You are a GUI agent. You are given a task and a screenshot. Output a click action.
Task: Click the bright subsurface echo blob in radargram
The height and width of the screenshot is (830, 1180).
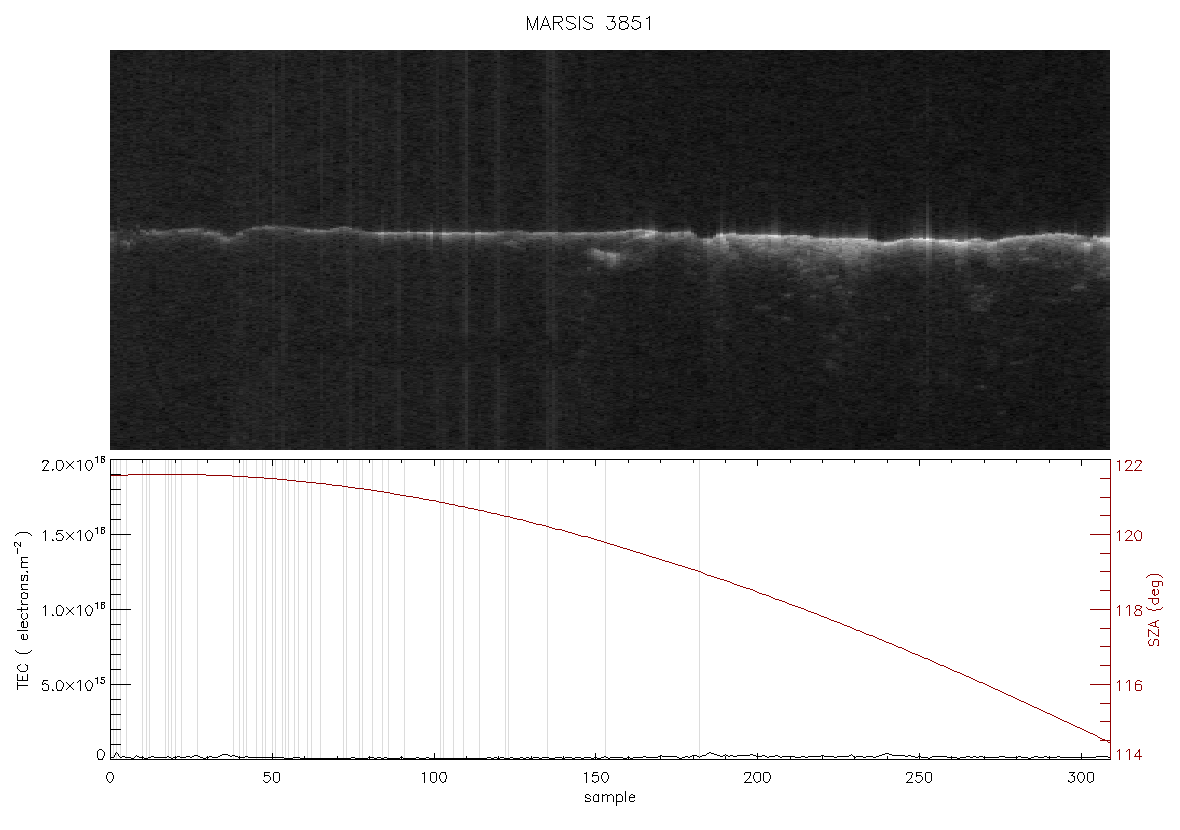point(605,257)
